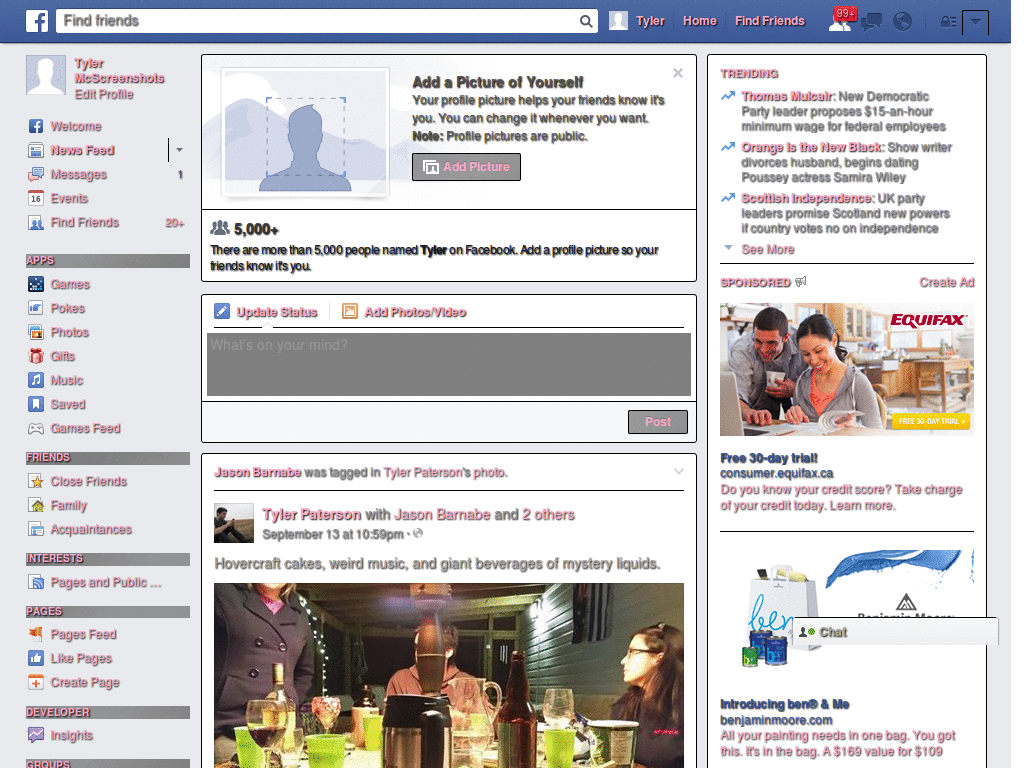Click the Like Pages thumbs-up icon
1024x768 pixels.
[36, 658]
